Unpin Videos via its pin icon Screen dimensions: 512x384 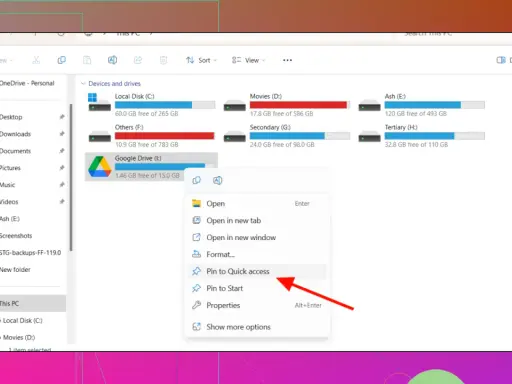(x=62, y=201)
